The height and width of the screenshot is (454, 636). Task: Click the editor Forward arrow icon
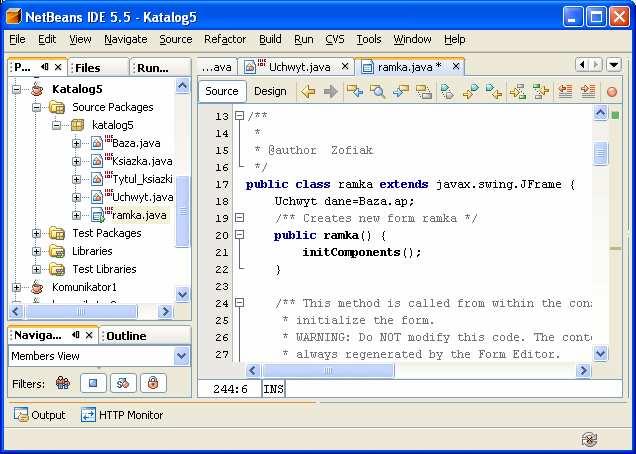tap(331, 92)
